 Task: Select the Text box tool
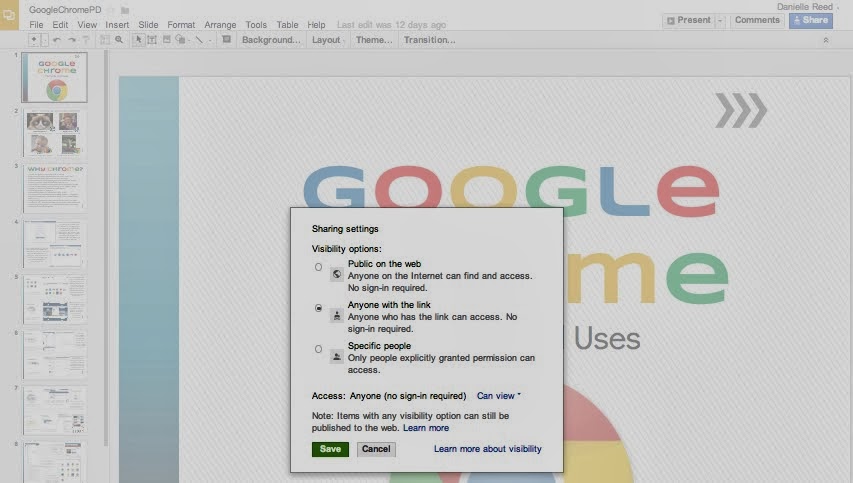pyautogui.click(x=152, y=40)
